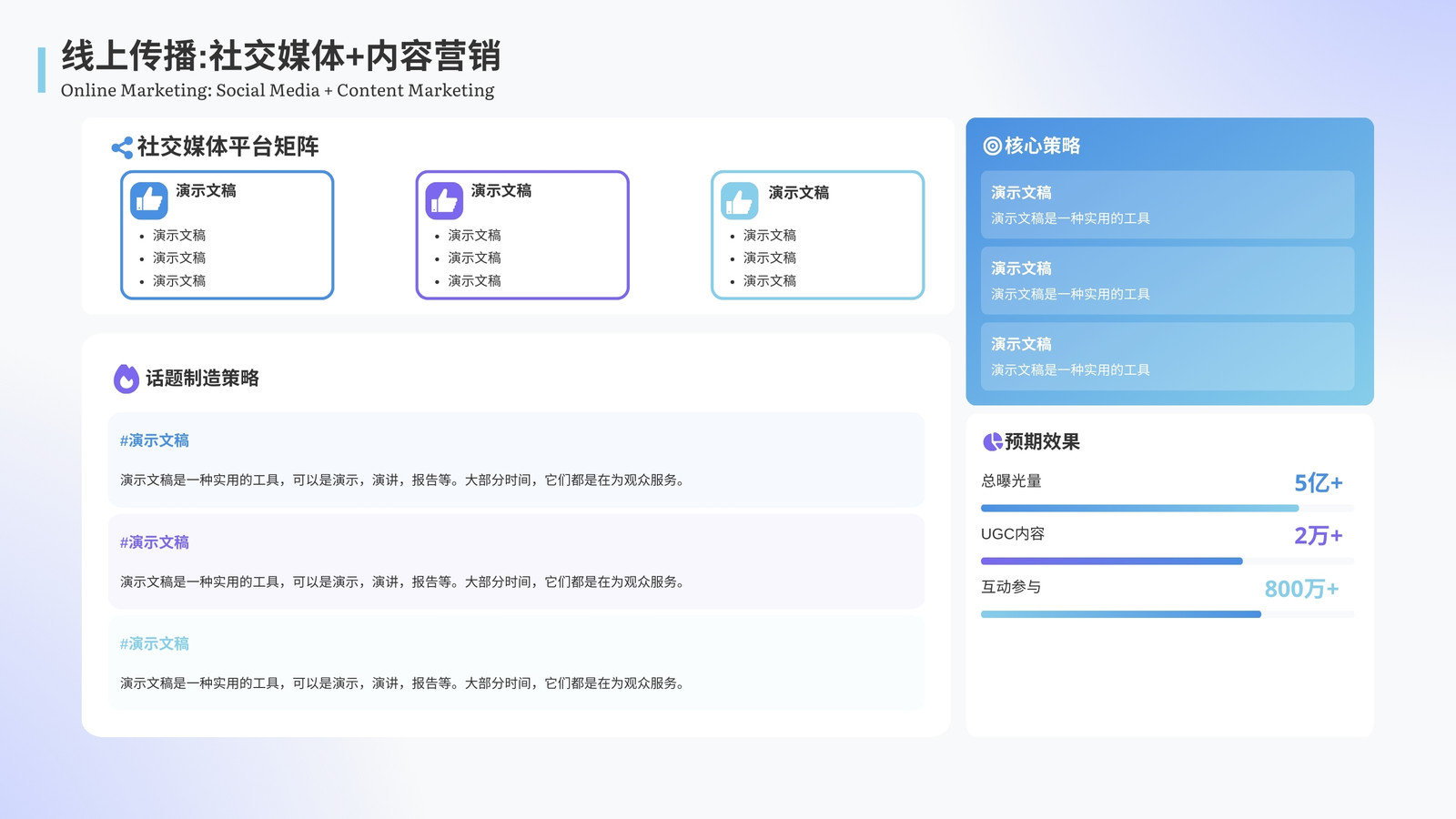1456x819 pixels.
Task: Click the description text in third topic card
Action: point(402,682)
